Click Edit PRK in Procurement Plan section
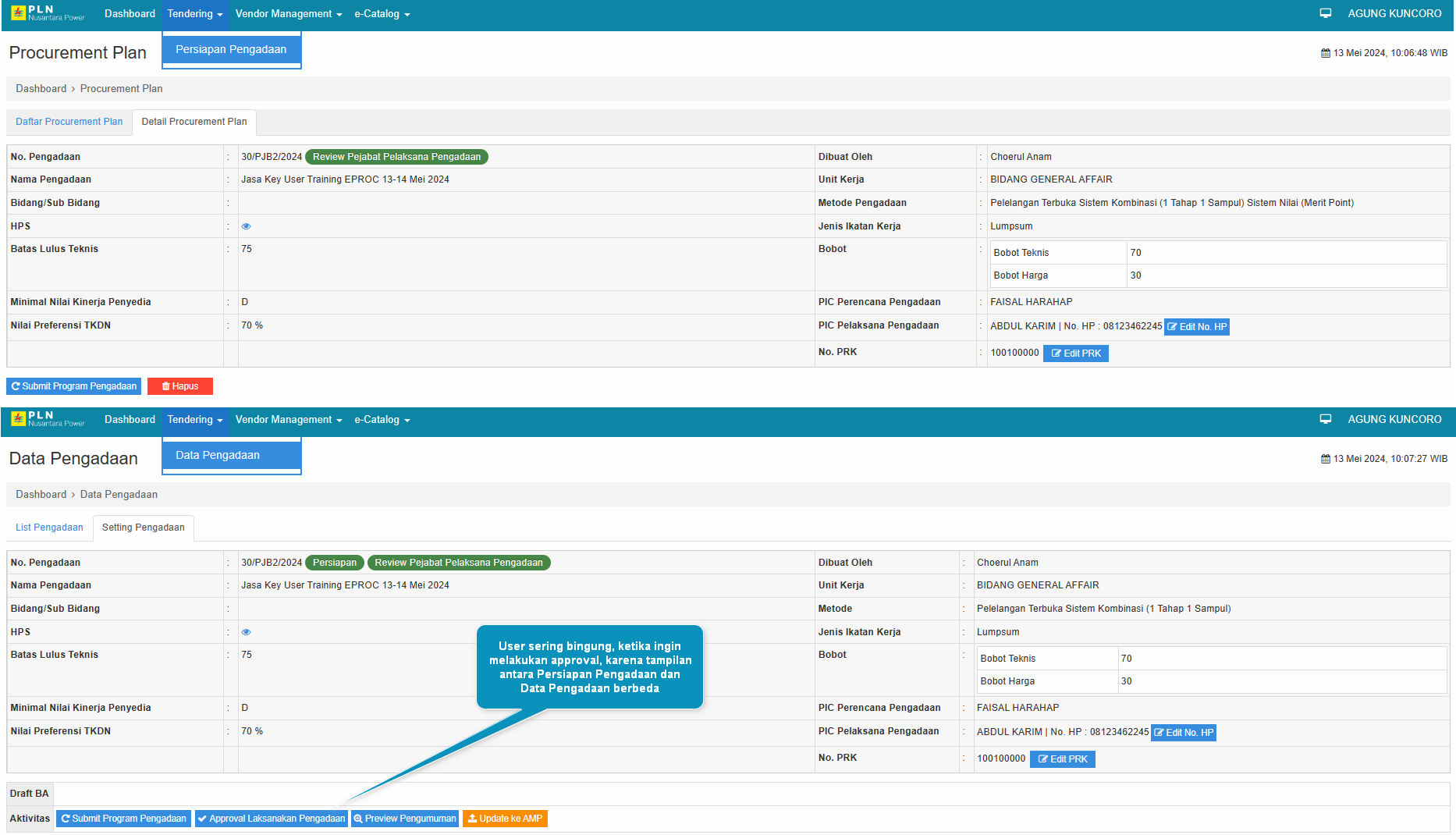The image size is (1456, 835). [x=1075, y=354]
